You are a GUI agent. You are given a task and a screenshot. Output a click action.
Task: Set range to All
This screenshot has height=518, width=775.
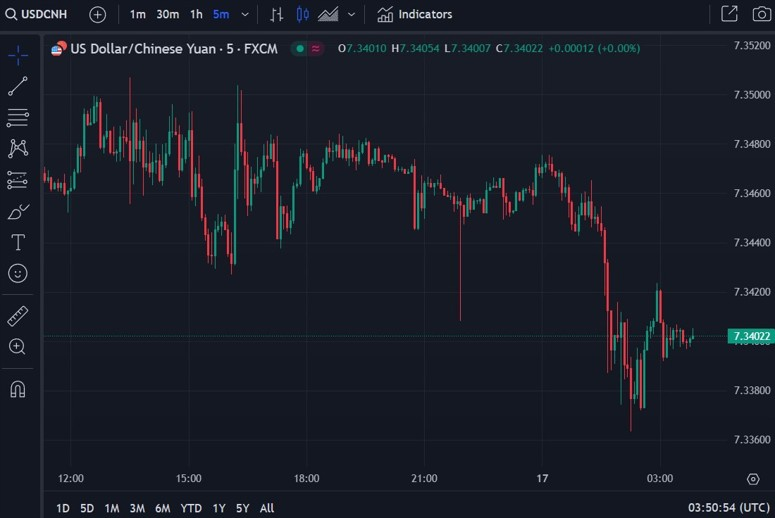coord(266,508)
